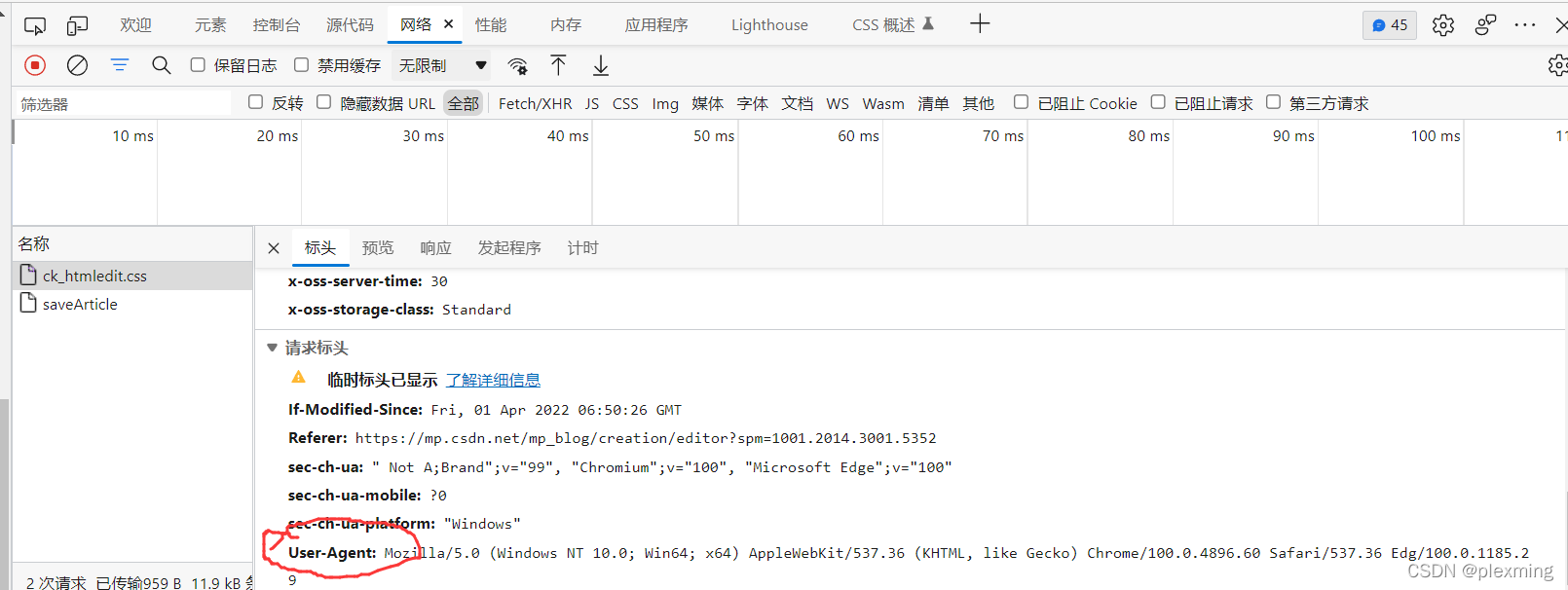The height and width of the screenshot is (590, 1568).
Task: Switch to the Sources tab 源代码
Action: pos(350,24)
